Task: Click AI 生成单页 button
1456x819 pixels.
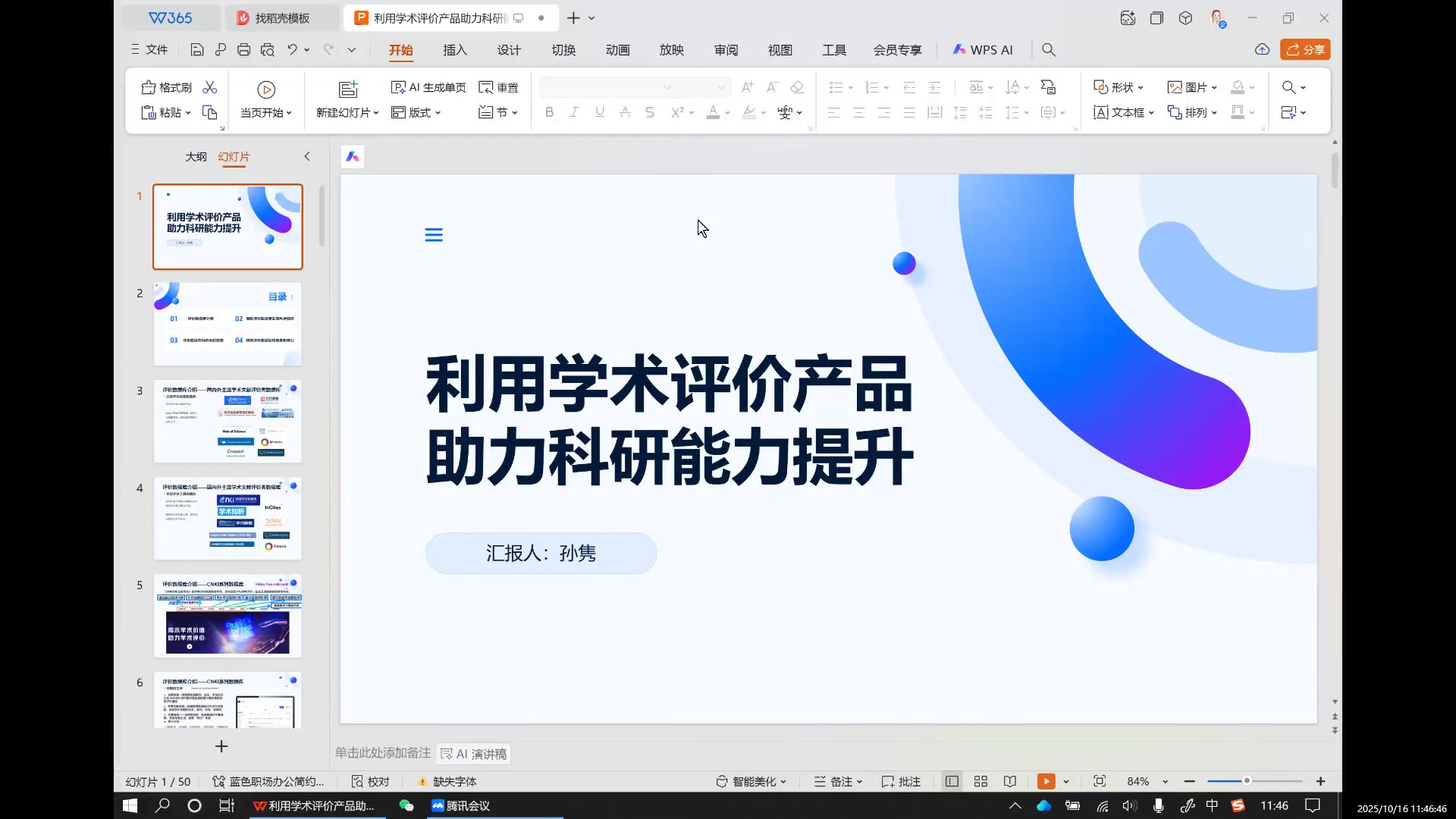Action: click(428, 87)
